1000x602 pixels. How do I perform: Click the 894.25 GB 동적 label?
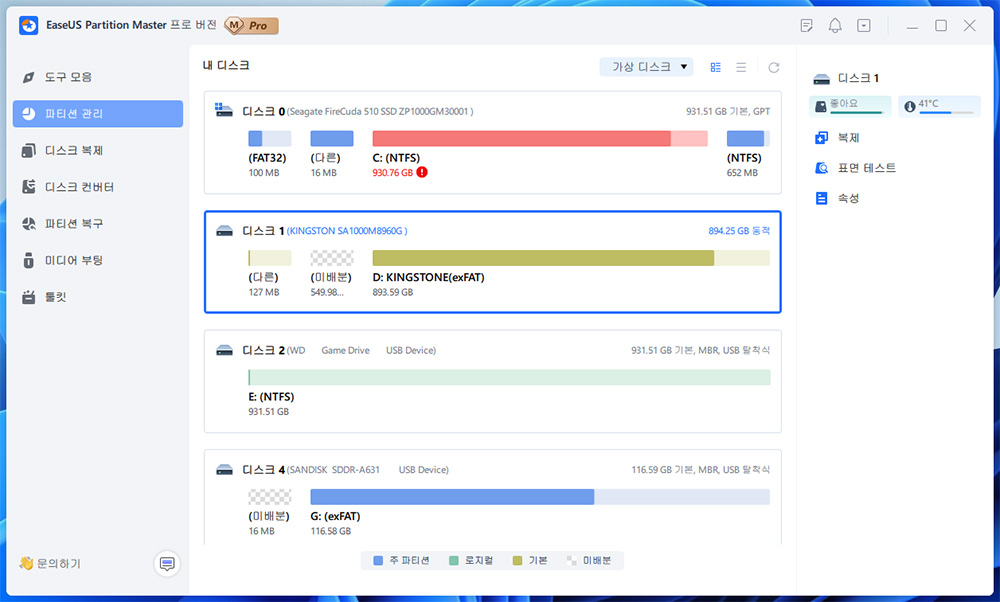click(739, 231)
